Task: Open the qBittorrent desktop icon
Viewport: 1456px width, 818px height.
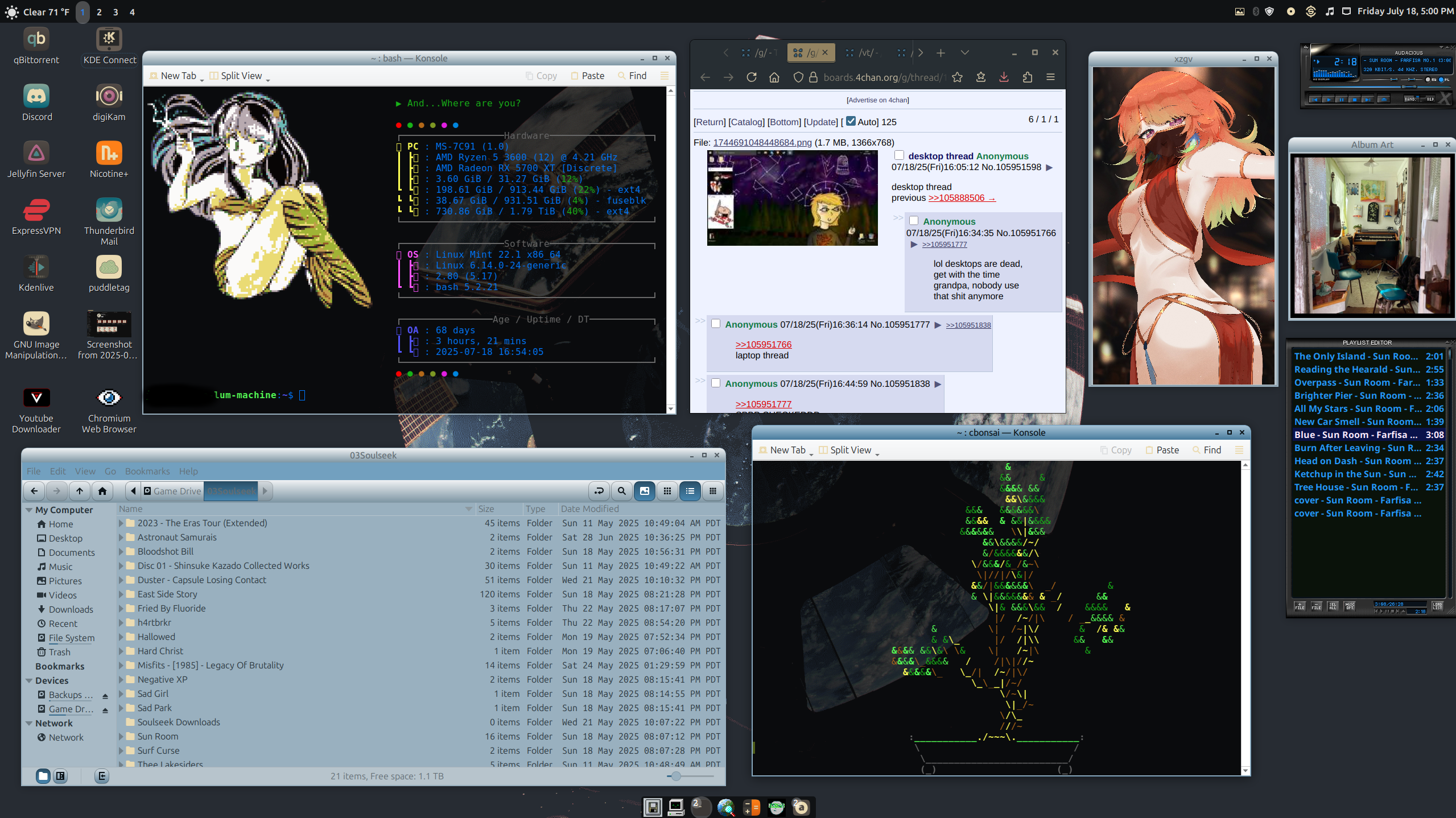Action: (36, 46)
